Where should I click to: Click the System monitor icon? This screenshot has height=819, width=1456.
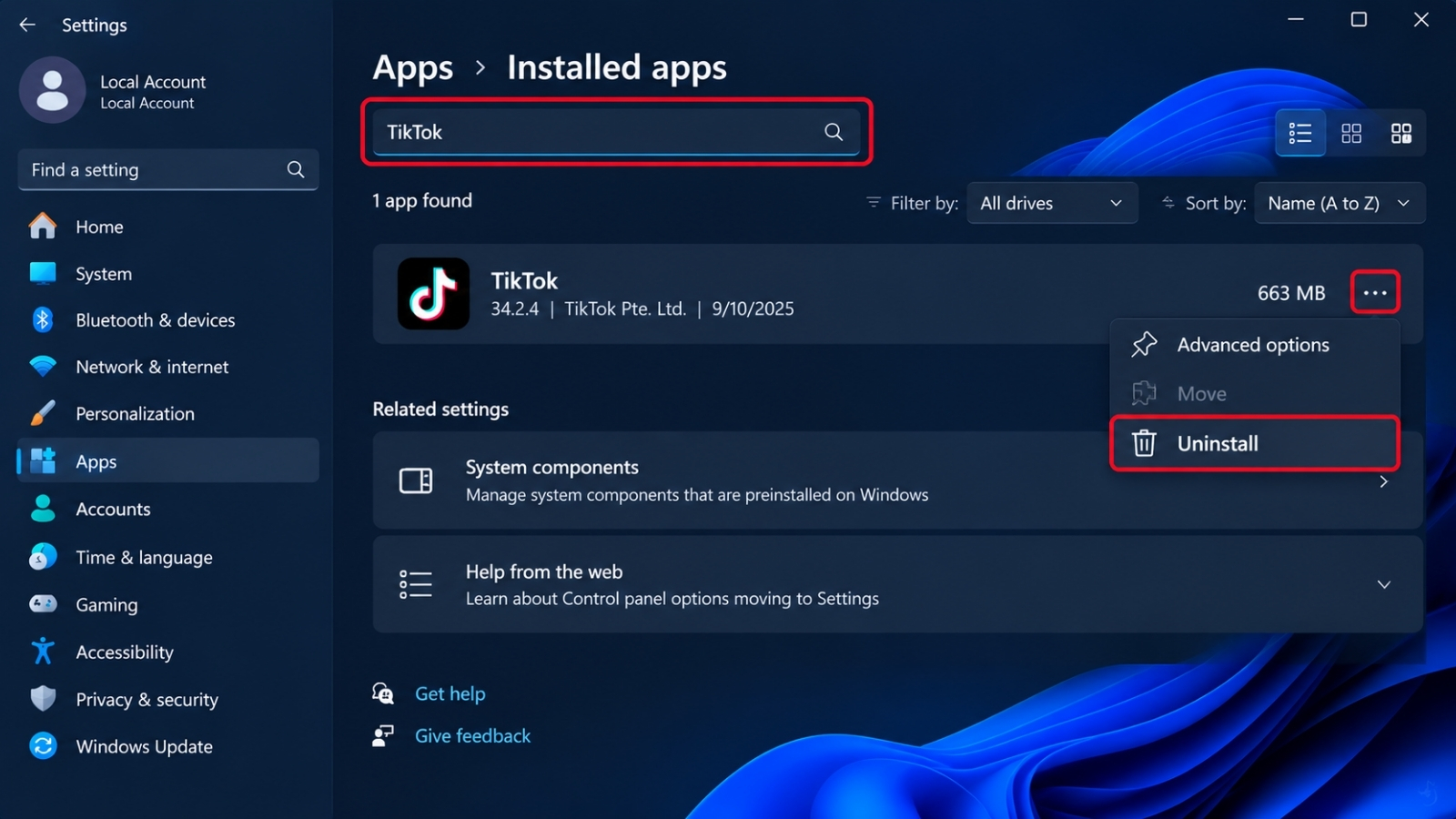(43, 273)
